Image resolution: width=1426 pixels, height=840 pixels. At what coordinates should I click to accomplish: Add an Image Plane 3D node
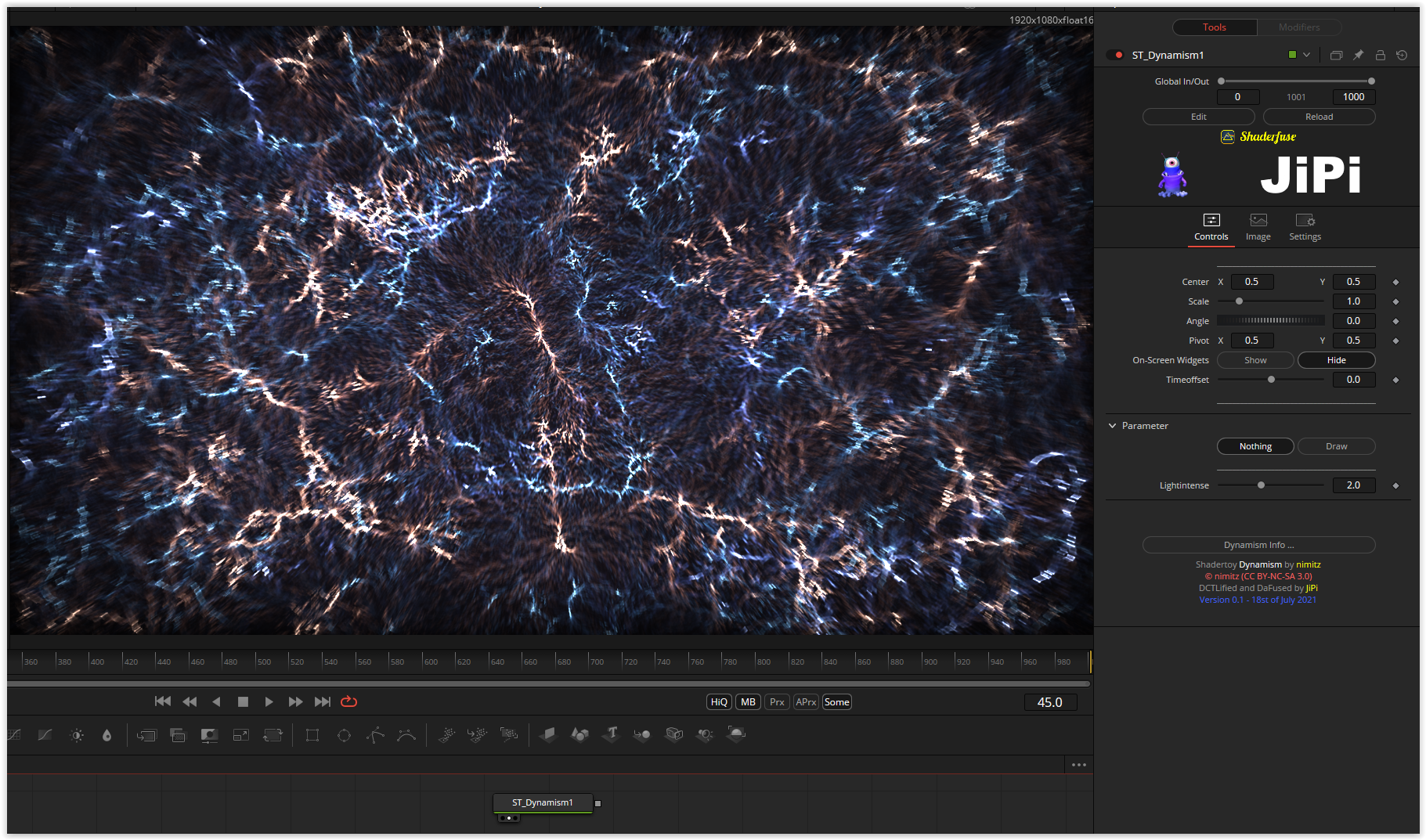click(548, 734)
